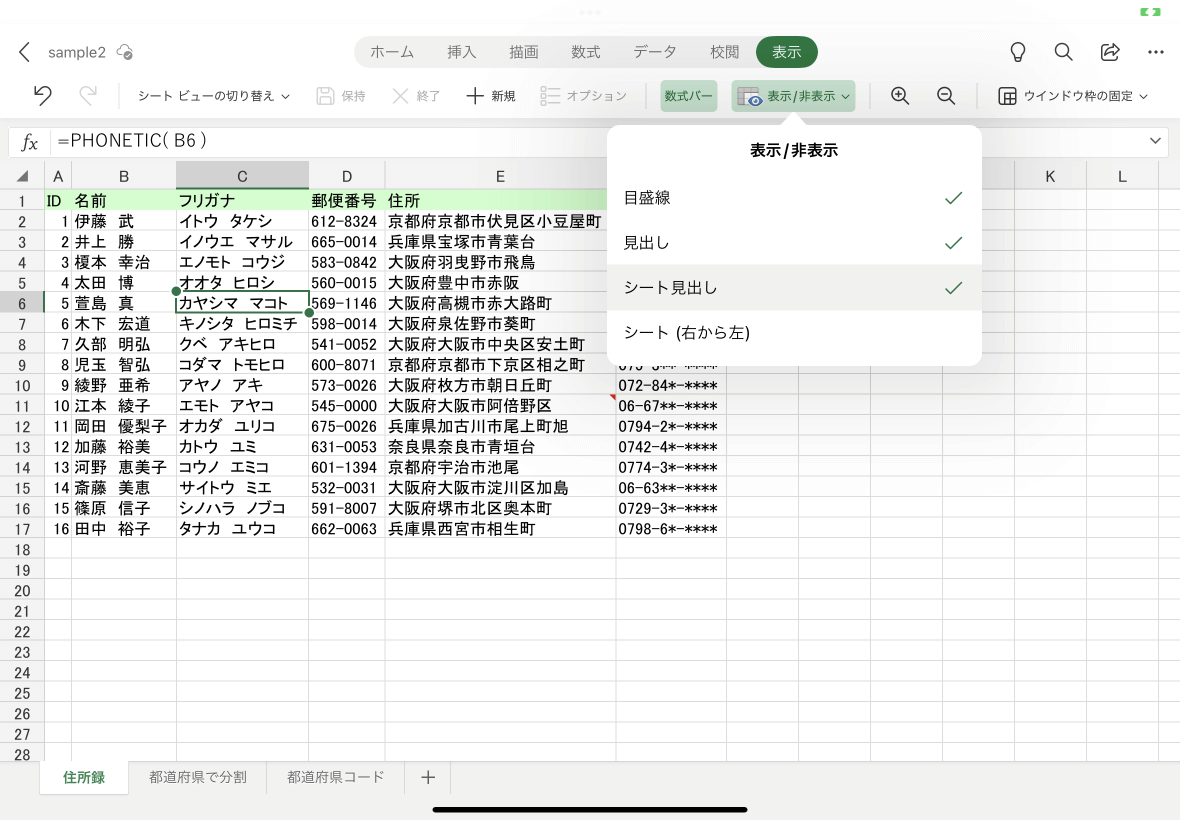Open the 都道府県コード sheet tab

tap(336, 777)
